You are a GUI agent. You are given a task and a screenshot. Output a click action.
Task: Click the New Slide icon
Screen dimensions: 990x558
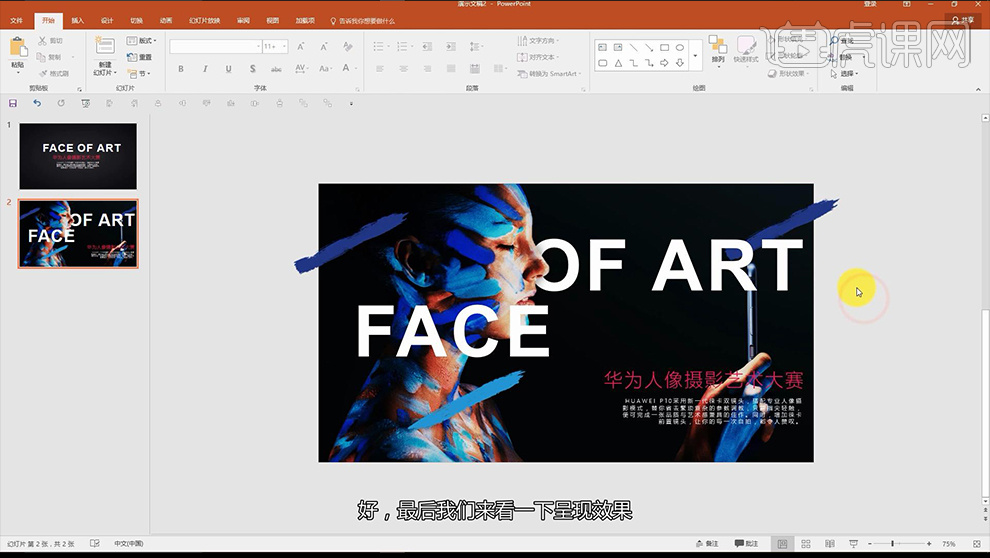click(104, 46)
